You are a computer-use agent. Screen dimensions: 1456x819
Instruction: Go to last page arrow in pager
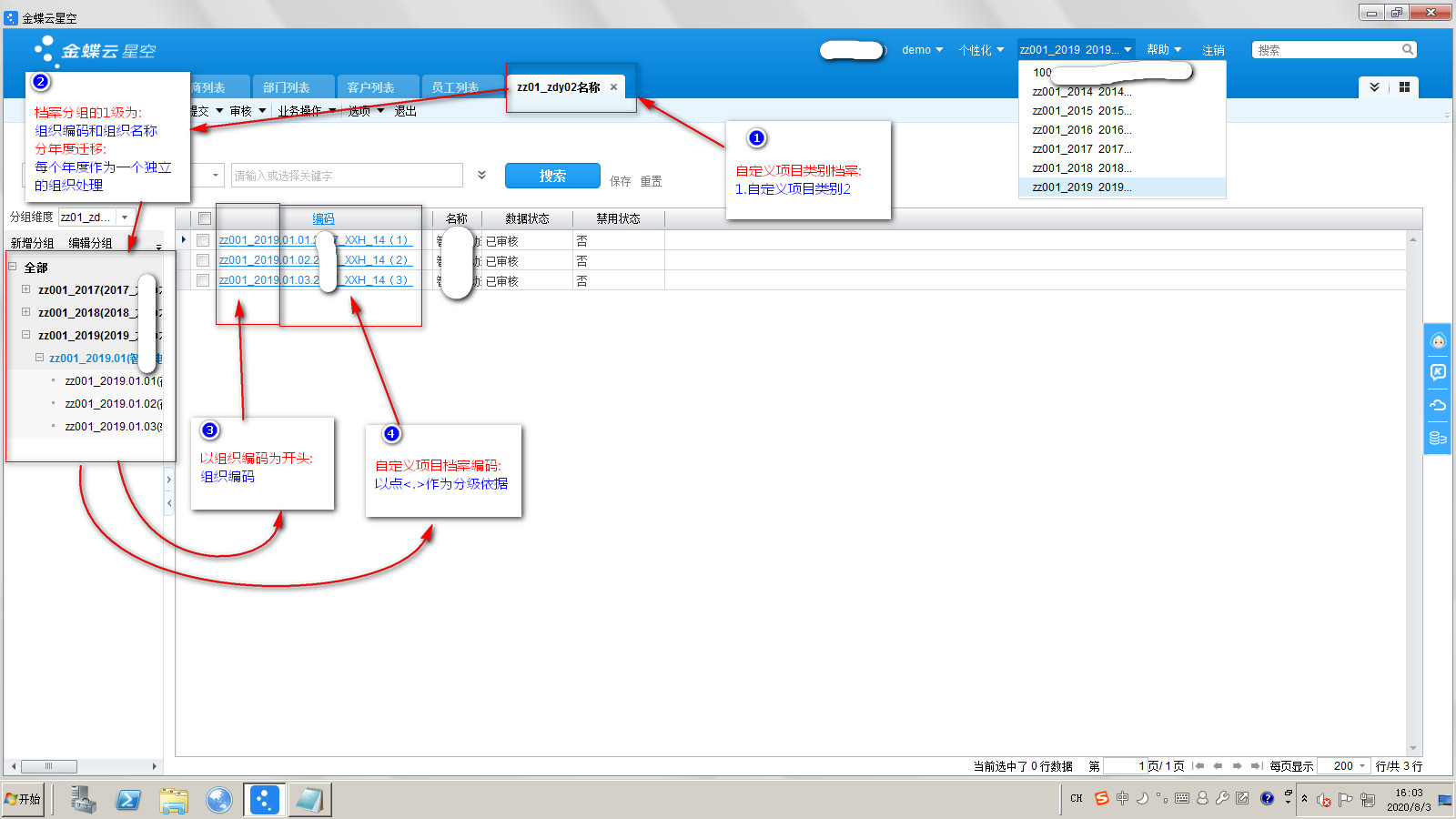(x=1256, y=766)
